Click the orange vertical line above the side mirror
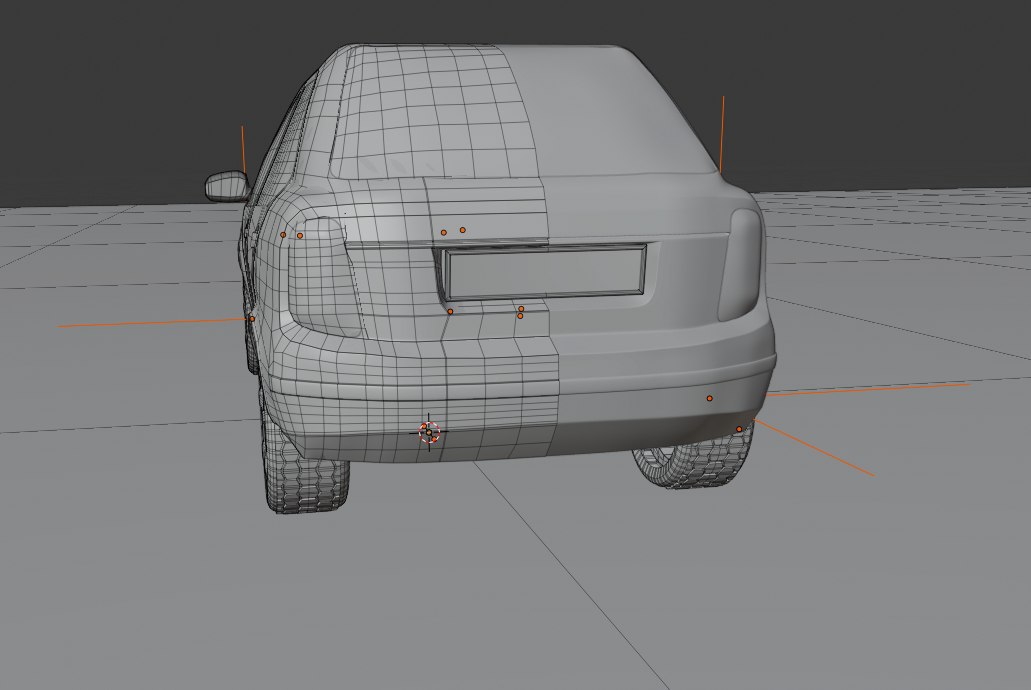 (243, 150)
